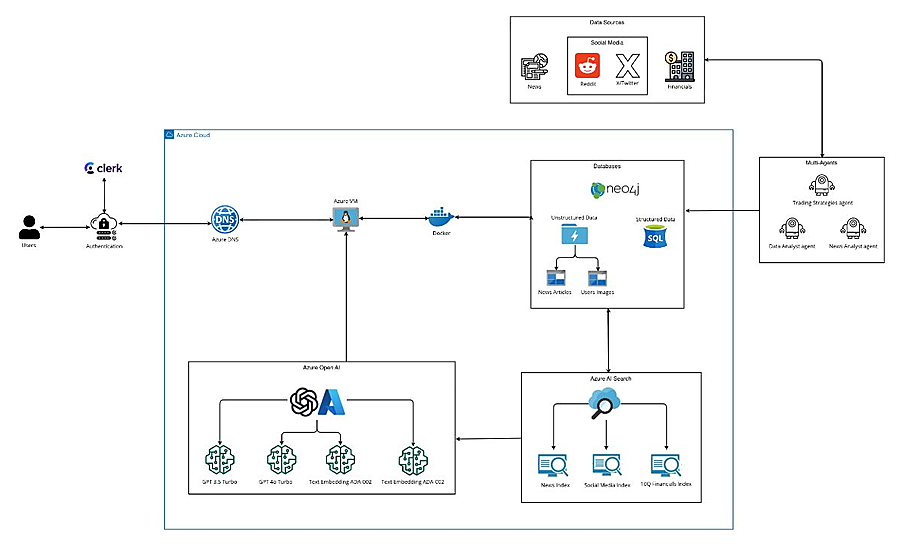Select the "Users Images" label

[597, 292]
